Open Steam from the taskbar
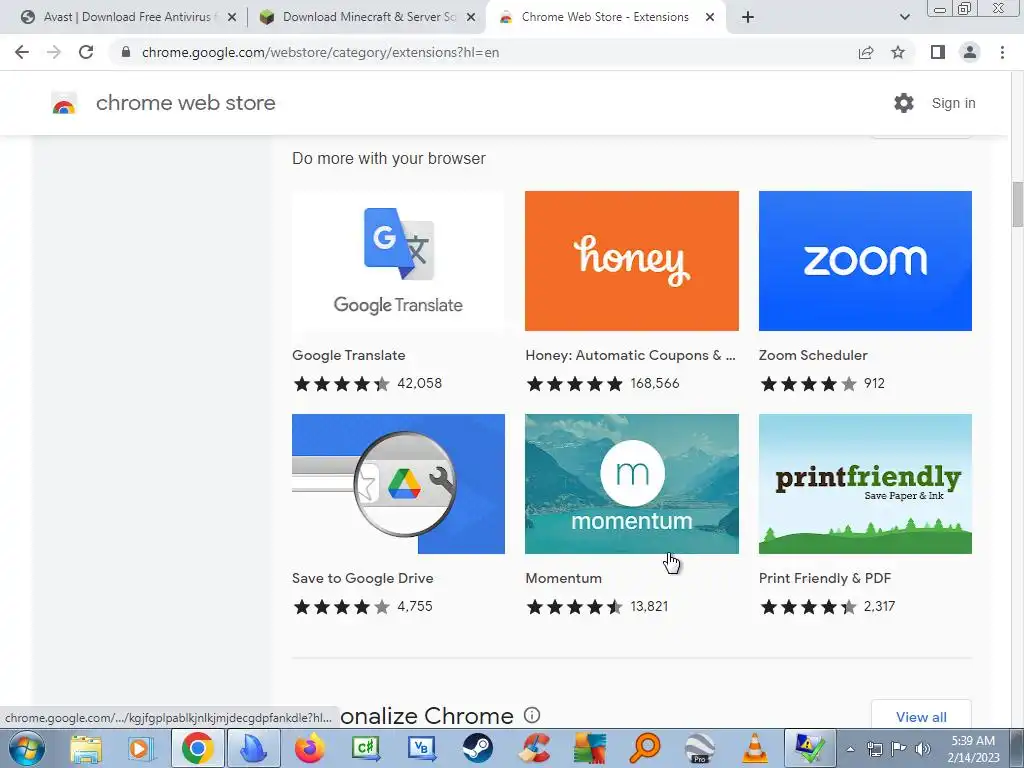1024x768 pixels. [x=478, y=748]
